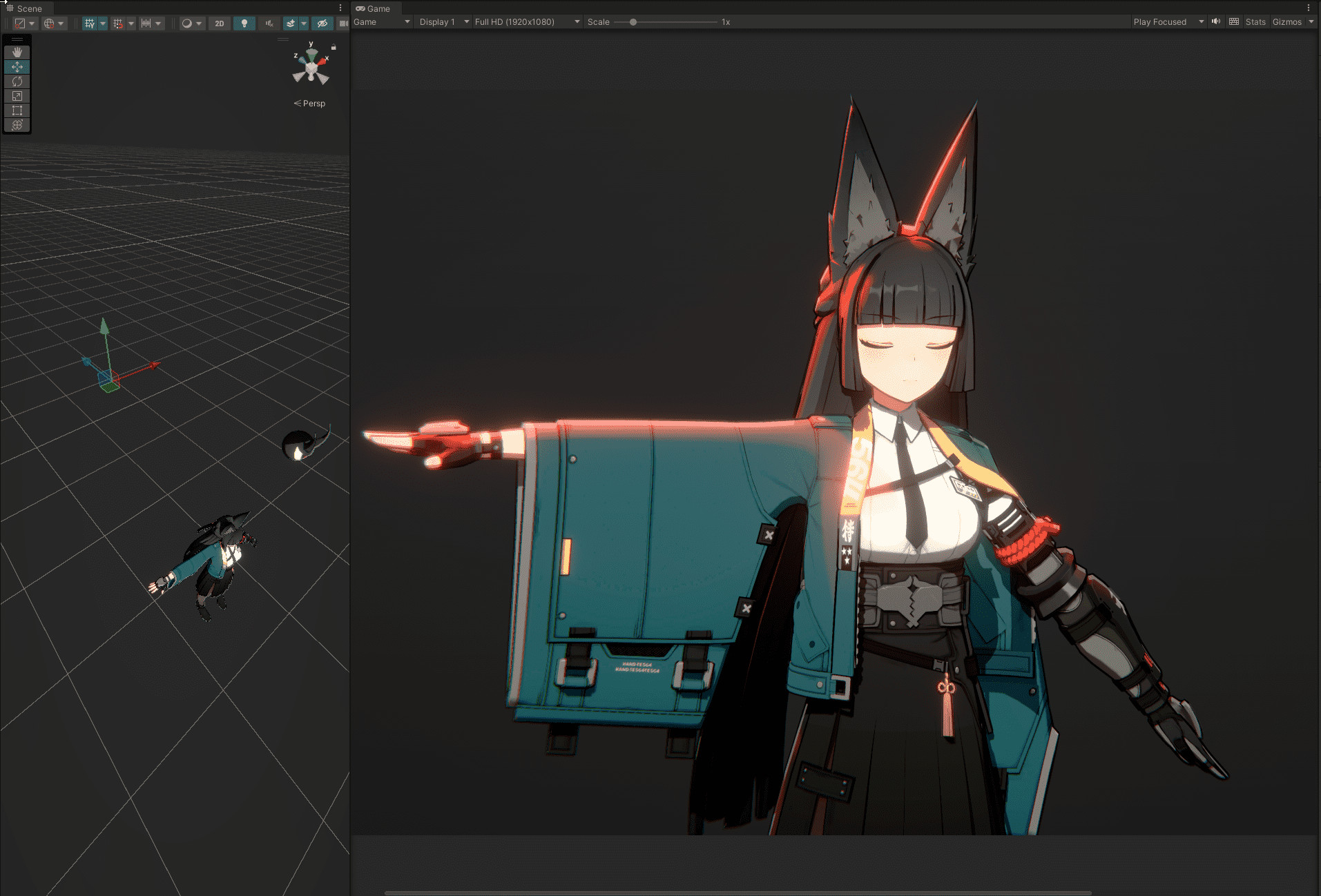
Task: Toggle hidden objects scene visibility eye
Action: [322, 23]
